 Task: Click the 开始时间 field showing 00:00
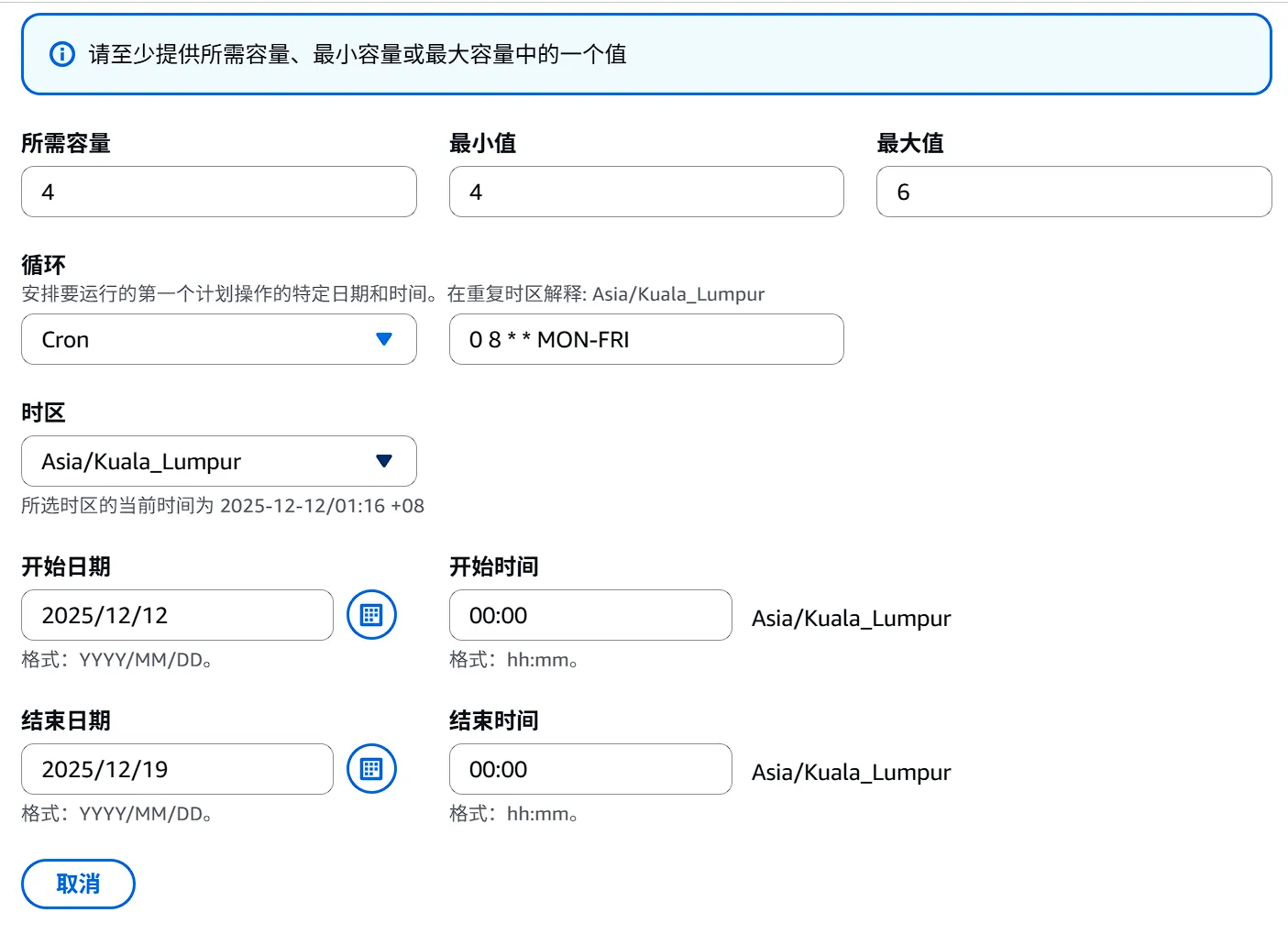tap(589, 615)
